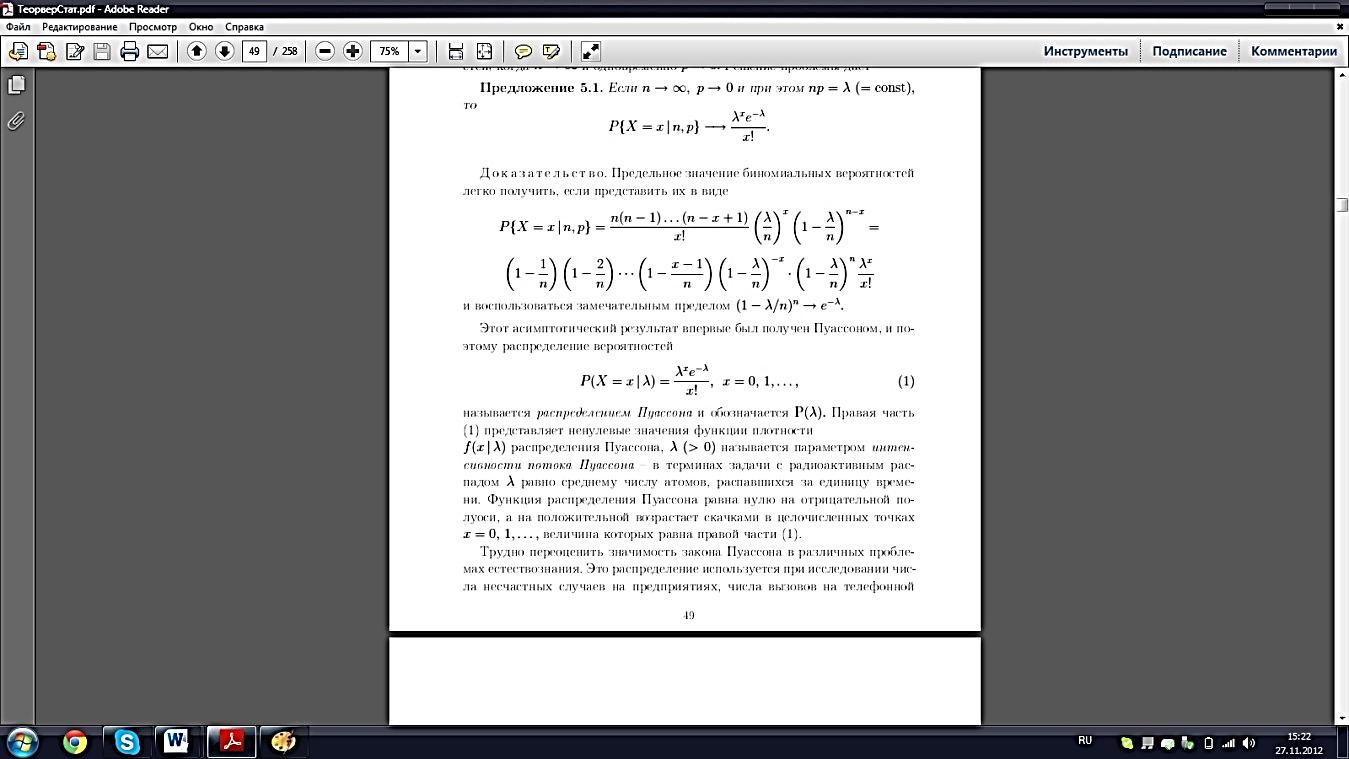Print the document with printer icon

[129, 51]
